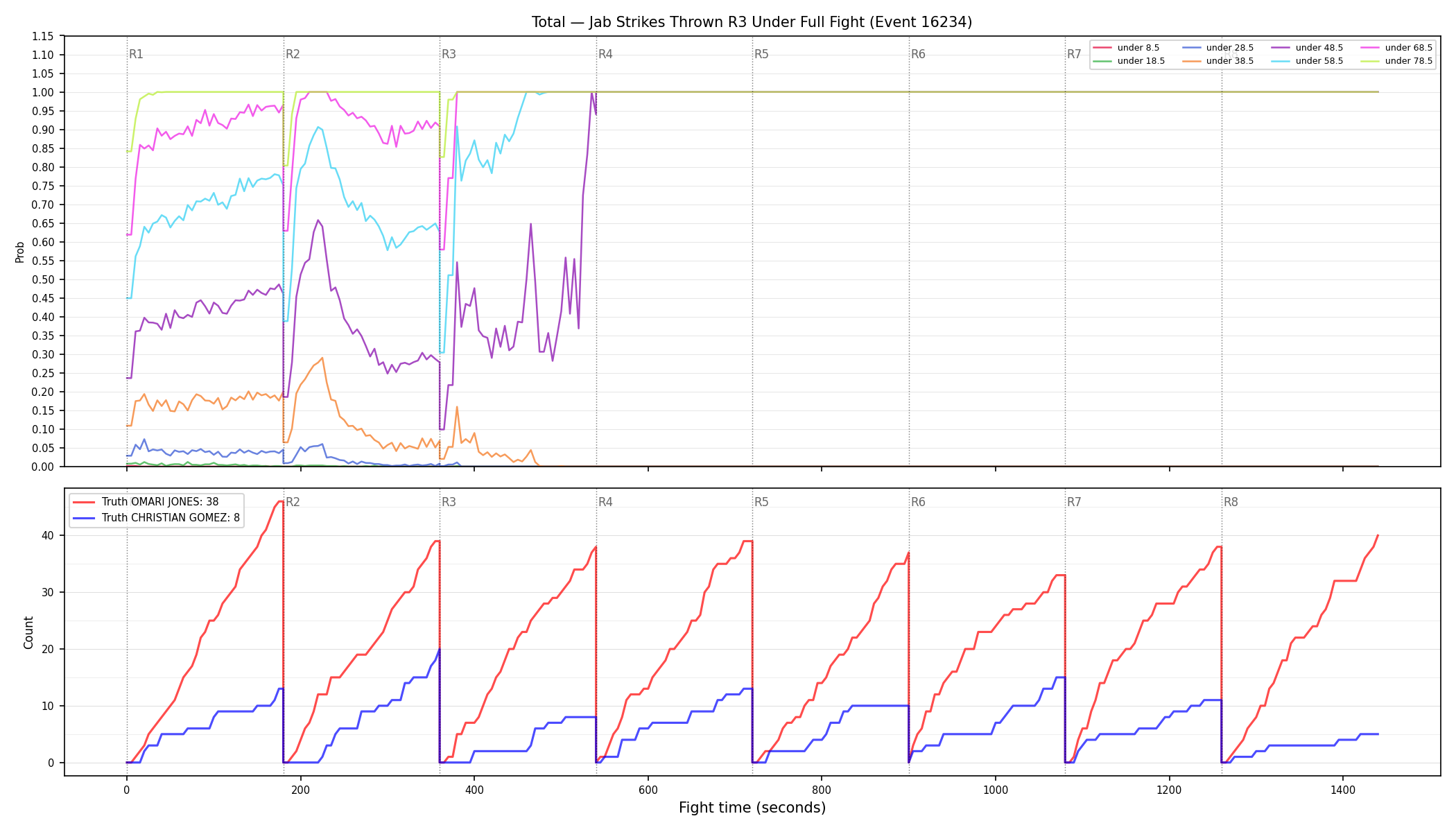Select the "under 48.5" legend entry
The height and width of the screenshot is (832, 1456).
(1307, 48)
